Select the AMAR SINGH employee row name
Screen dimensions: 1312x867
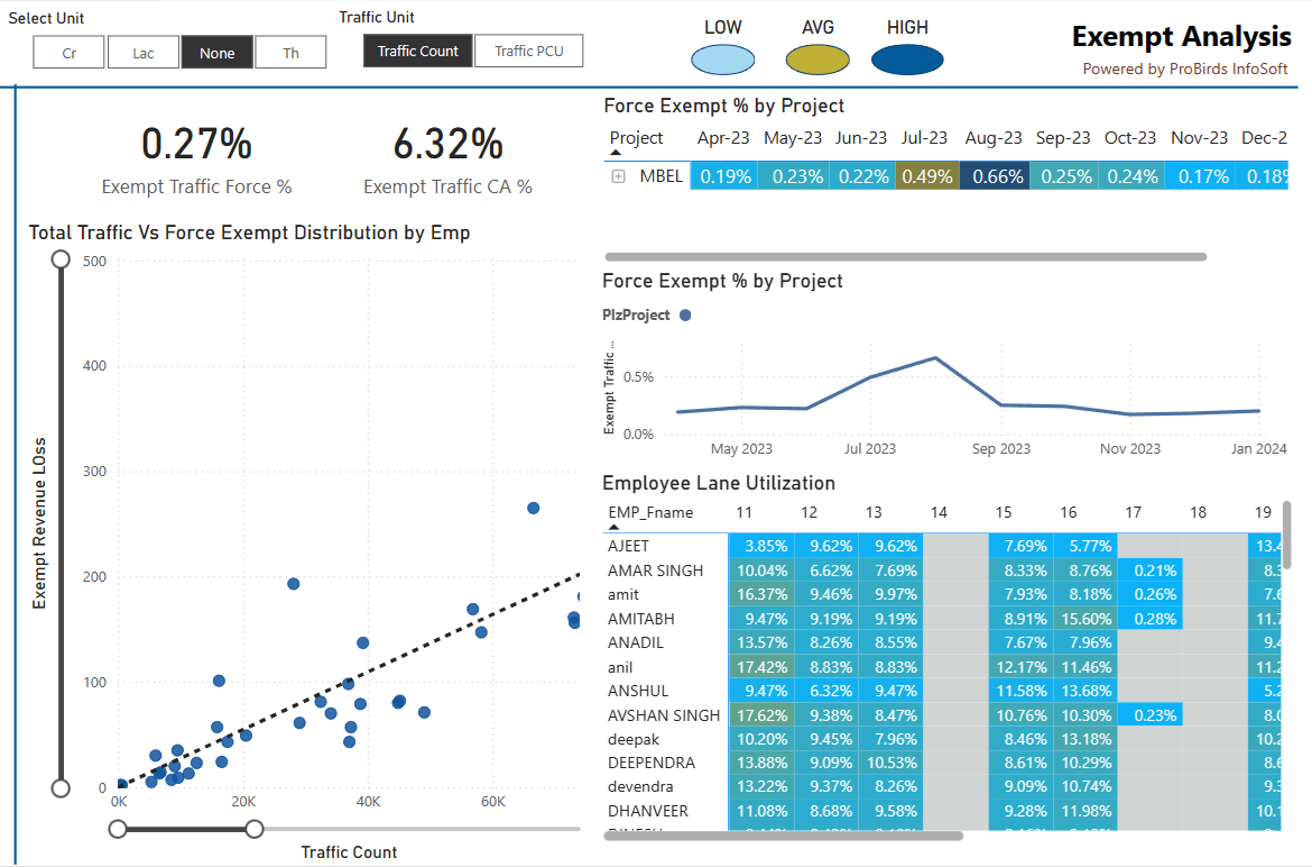[655, 571]
